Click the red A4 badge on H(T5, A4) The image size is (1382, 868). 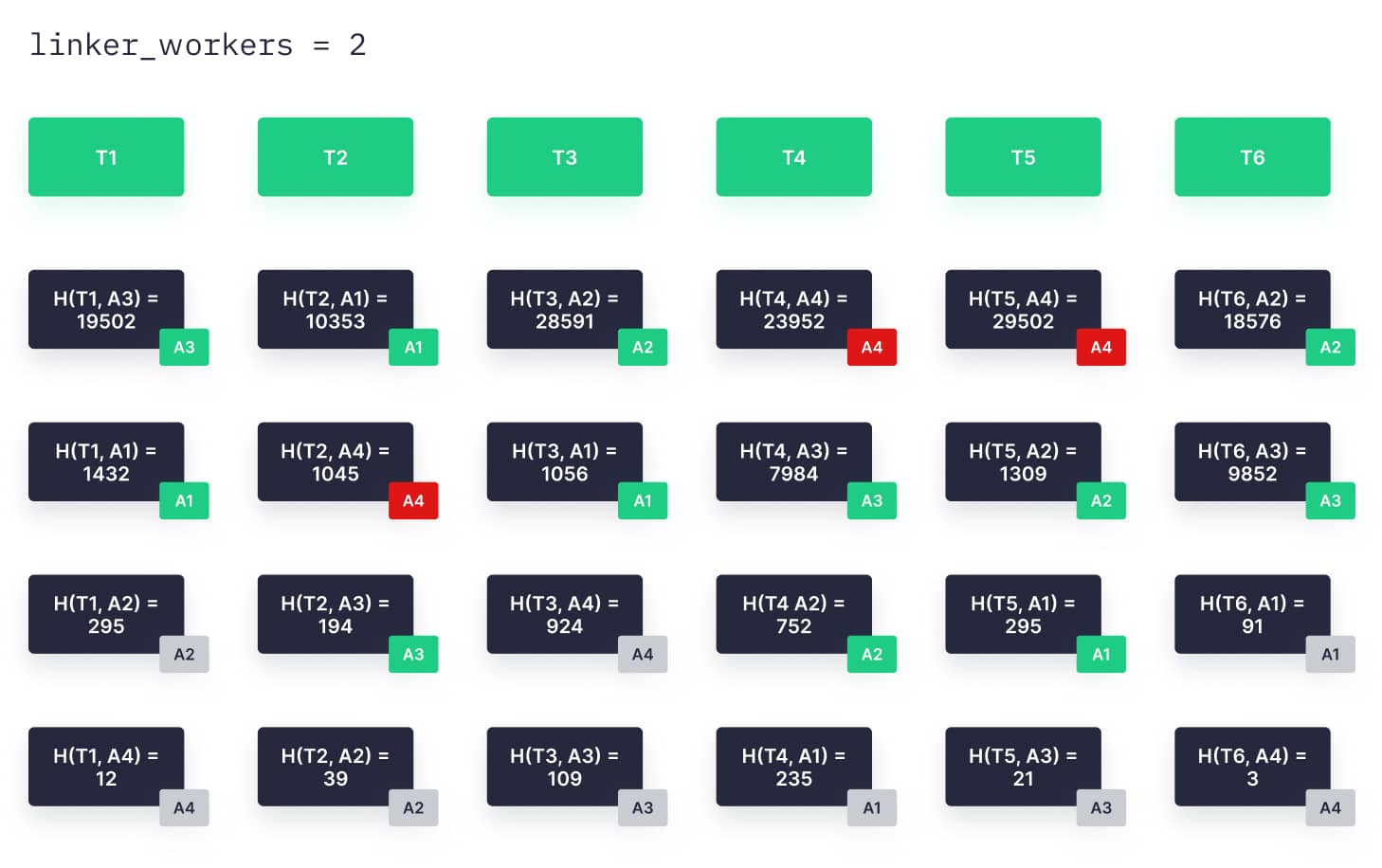pyautogui.click(x=1100, y=348)
